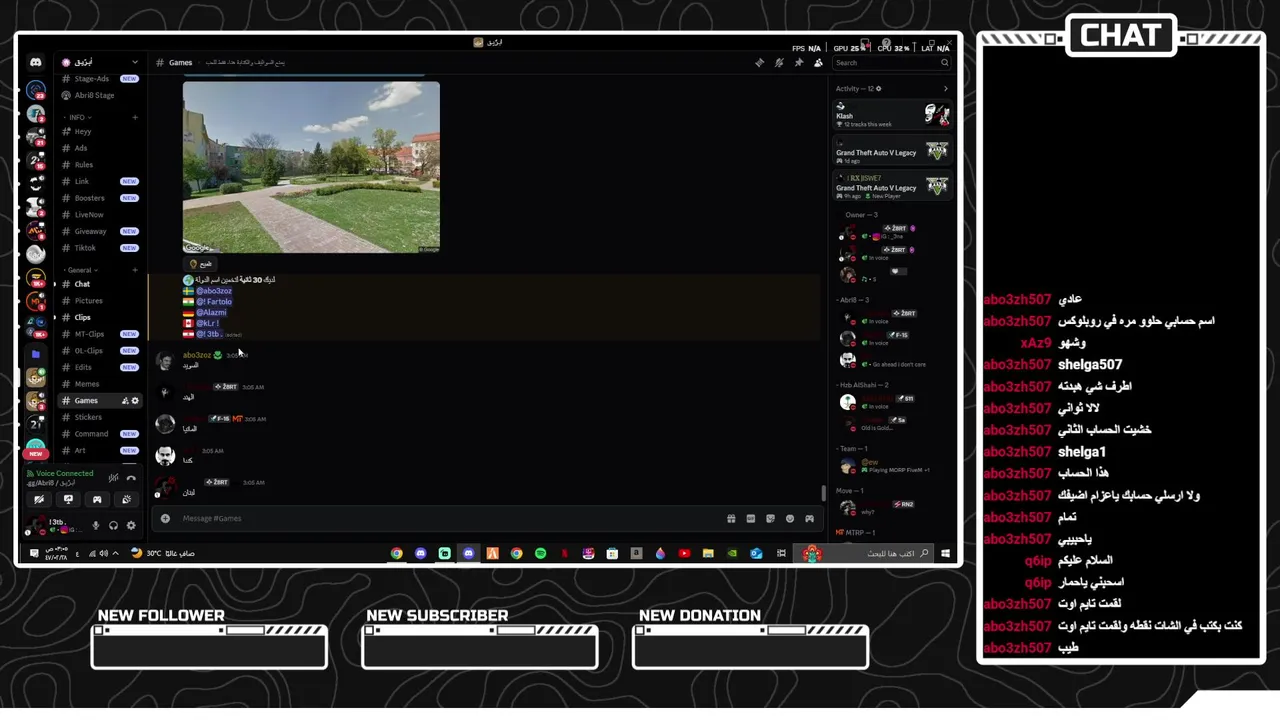Open pinned messages in Games channel
Viewport: 1280px width, 720px height.
click(x=798, y=62)
